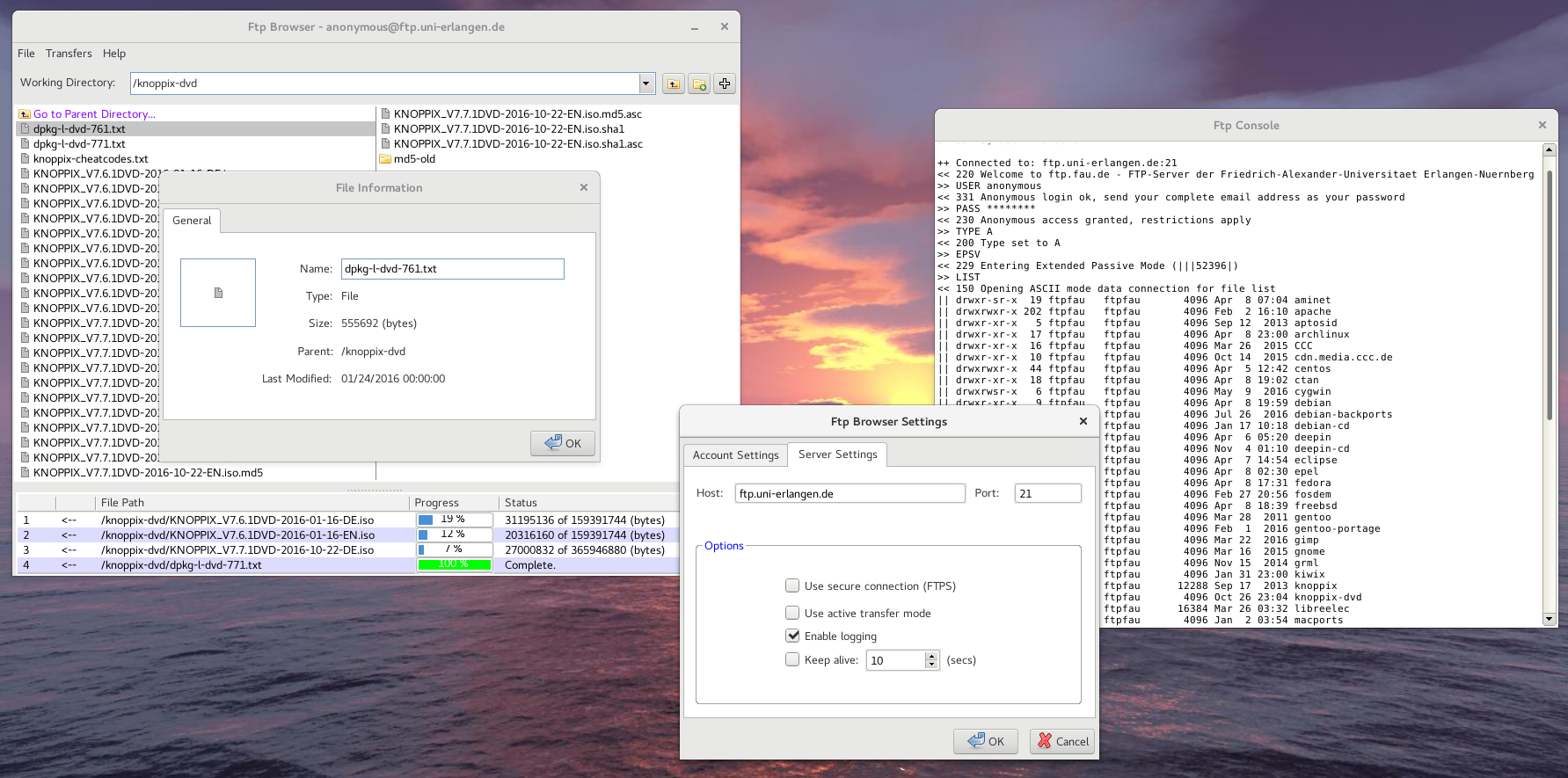
Task: Click the plus icon beside Working Directory
Action: 725,84
